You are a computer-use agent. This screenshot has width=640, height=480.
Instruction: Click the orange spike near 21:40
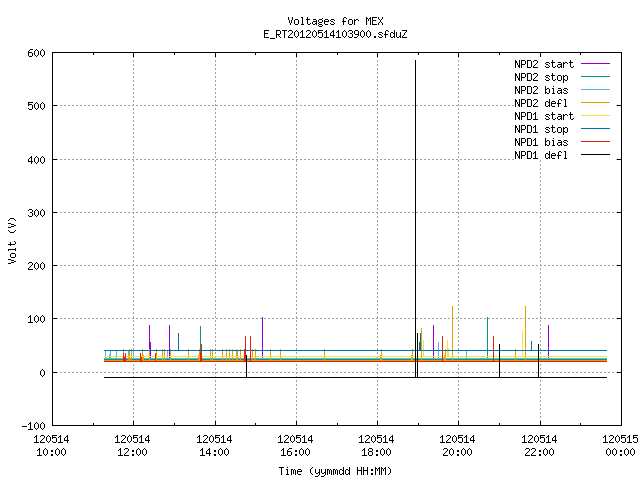click(x=525, y=333)
